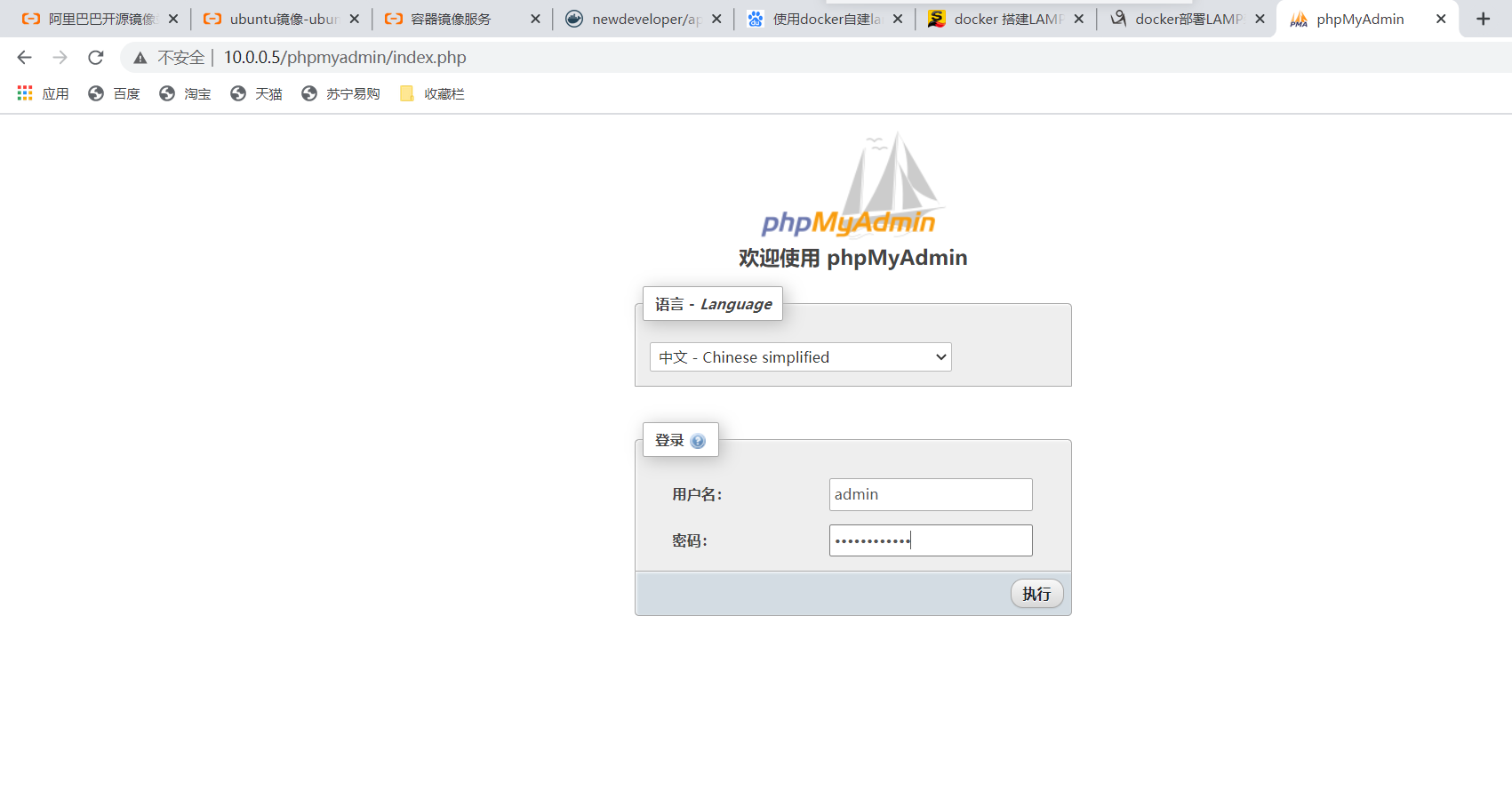Click the browser forward arrow
Image resolution: width=1512 pixels, height=792 pixels.
(x=60, y=58)
